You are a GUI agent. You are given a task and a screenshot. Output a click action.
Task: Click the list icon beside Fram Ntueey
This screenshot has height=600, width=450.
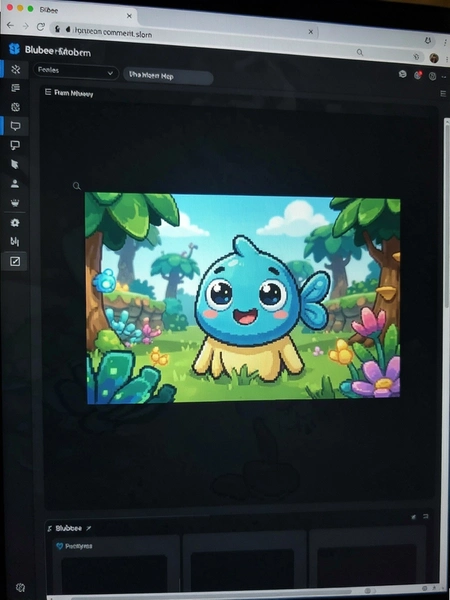(x=48, y=92)
